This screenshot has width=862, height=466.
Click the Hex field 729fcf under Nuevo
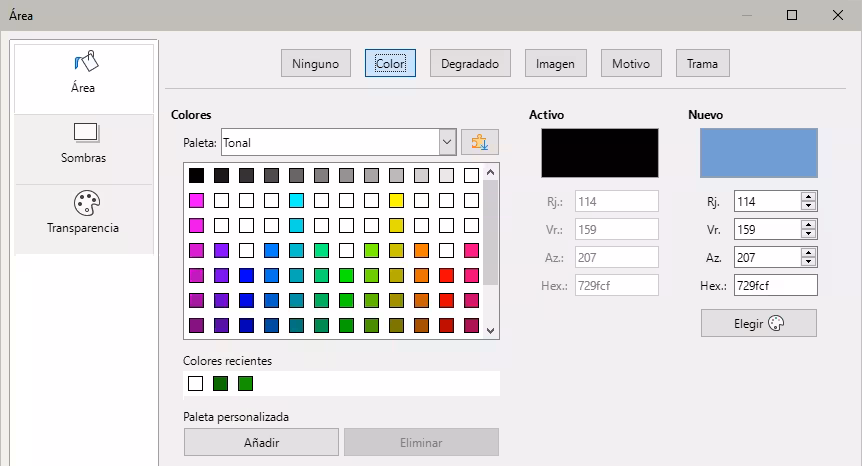pos(776,285)
